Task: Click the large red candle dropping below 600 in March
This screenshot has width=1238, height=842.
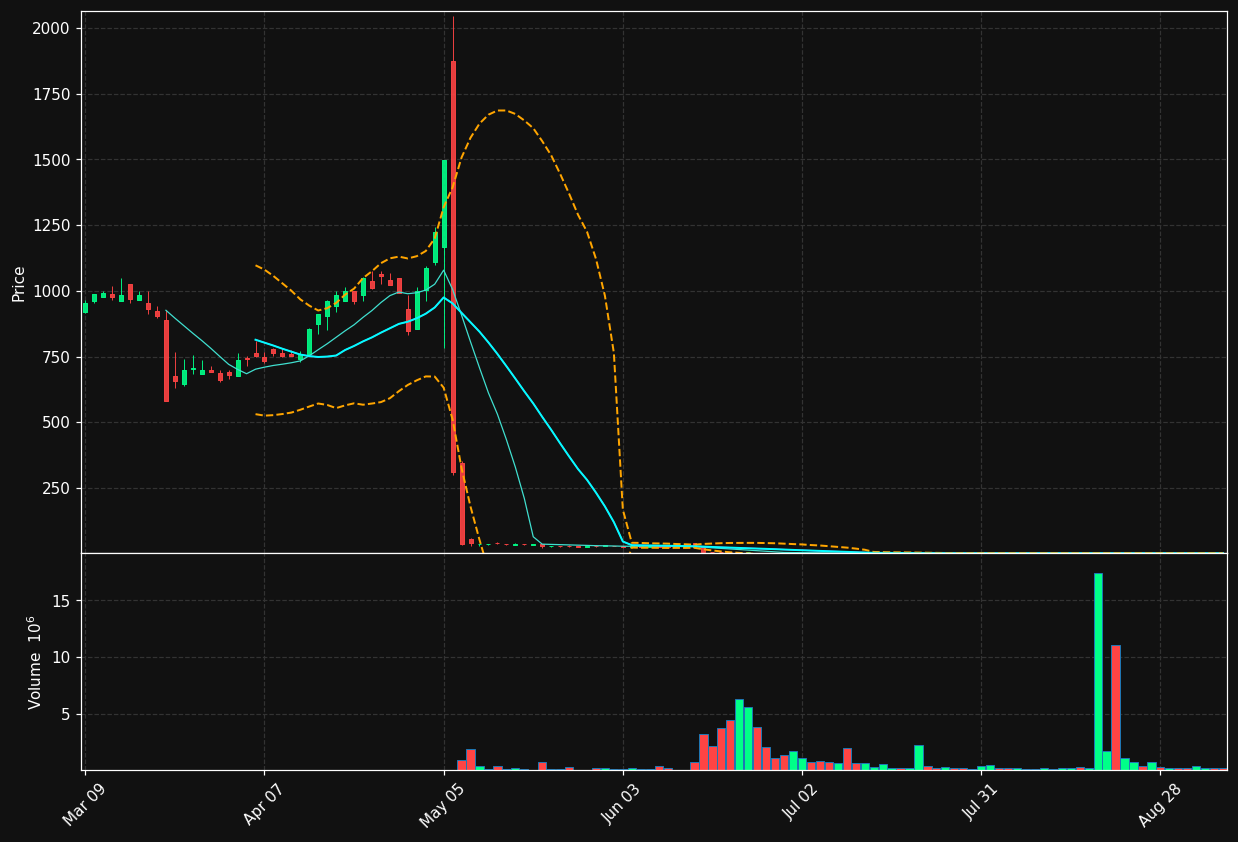Action: (166, 360)
